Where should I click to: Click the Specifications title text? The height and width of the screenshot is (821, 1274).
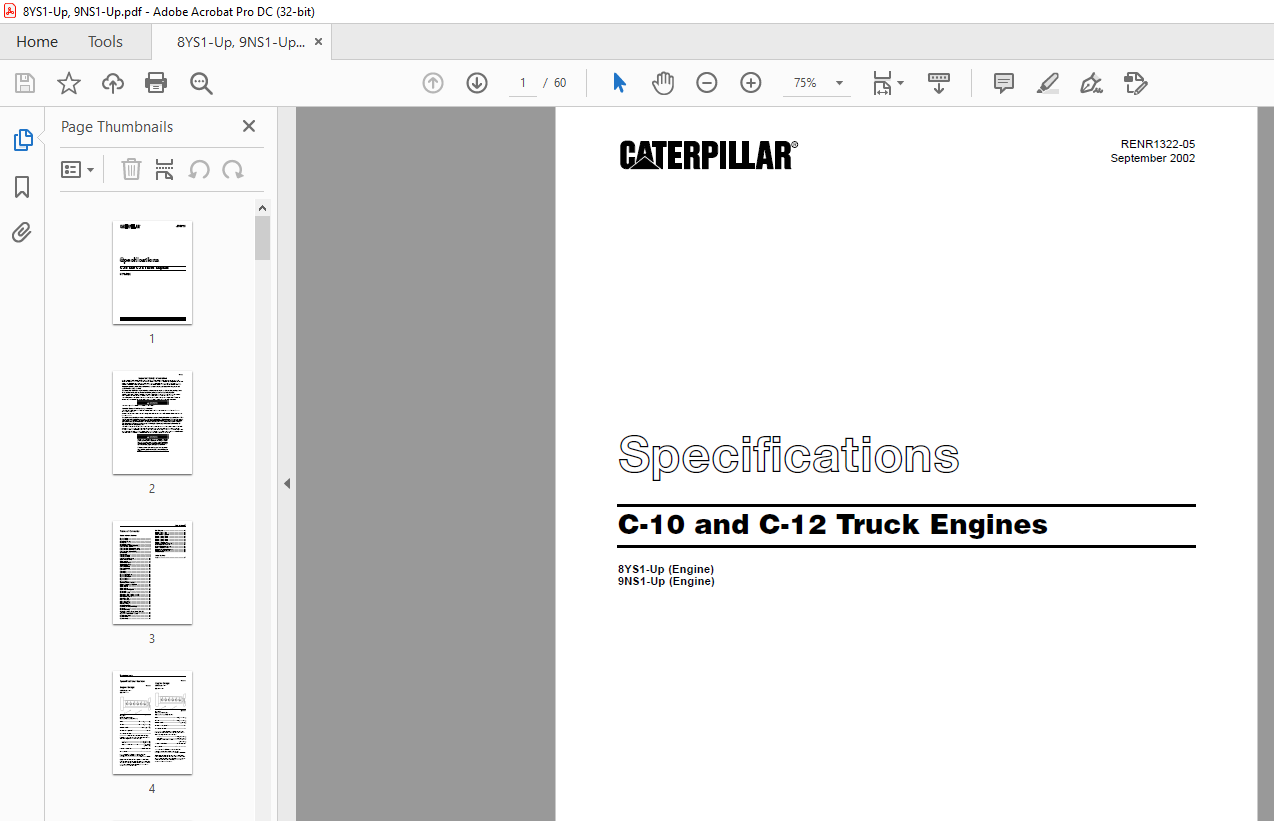789,456
